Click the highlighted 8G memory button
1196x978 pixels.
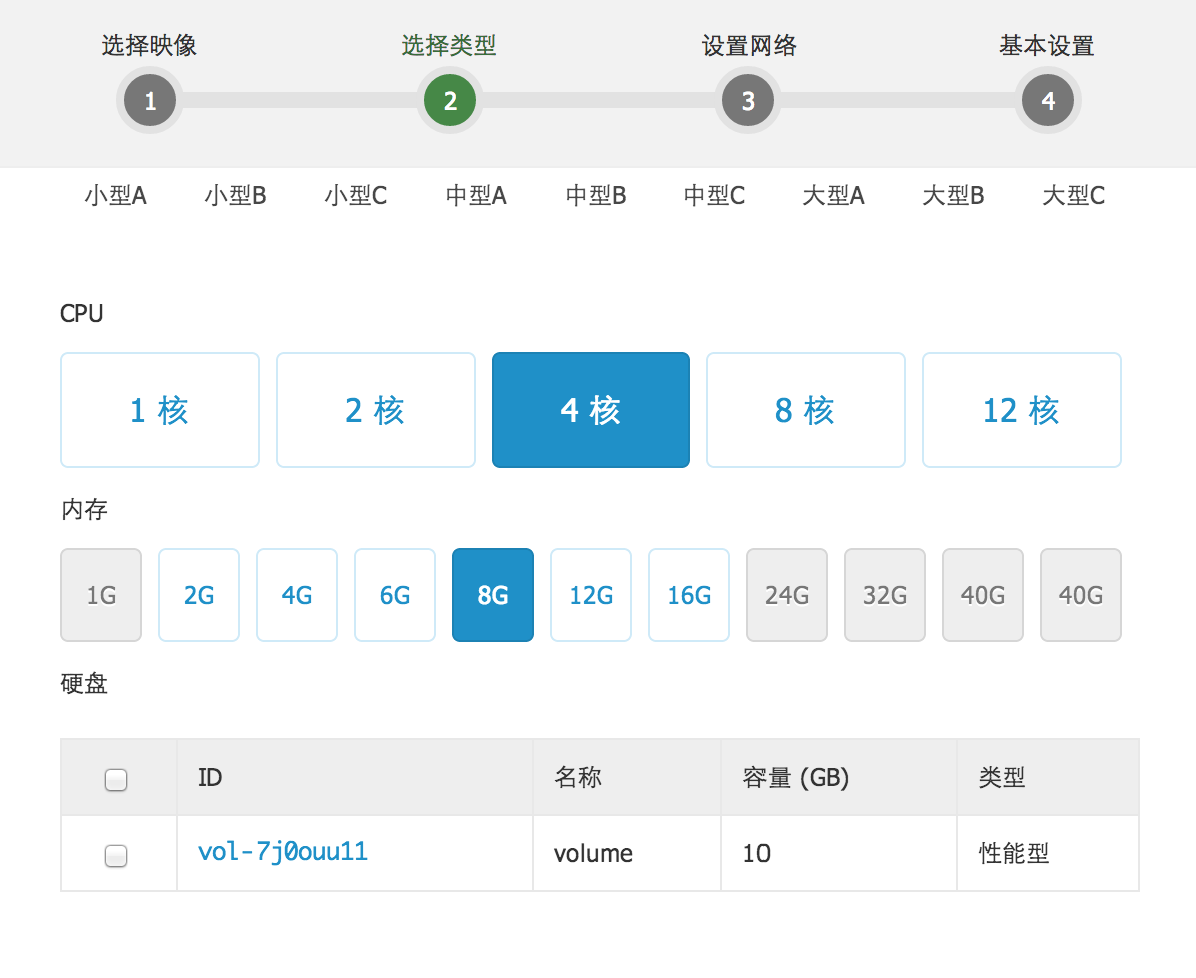tap(493, 595)
